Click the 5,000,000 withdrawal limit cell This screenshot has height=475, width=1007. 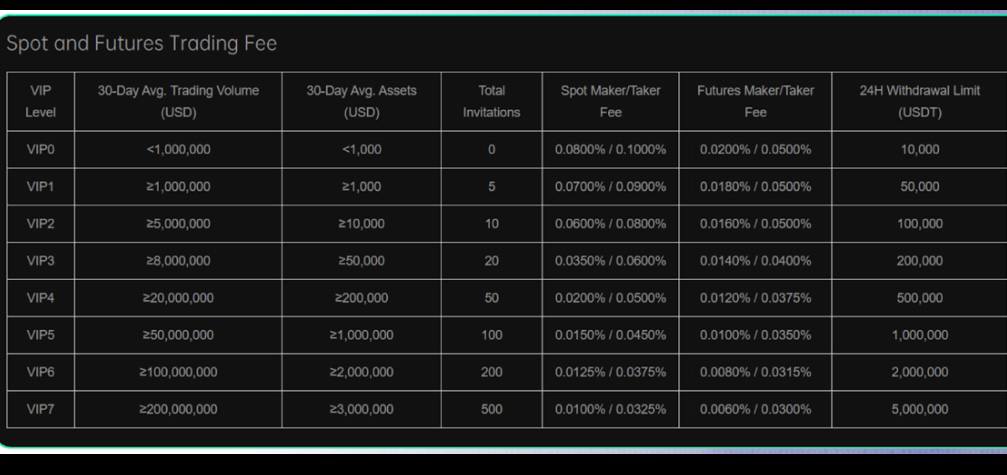click(919, 409)
